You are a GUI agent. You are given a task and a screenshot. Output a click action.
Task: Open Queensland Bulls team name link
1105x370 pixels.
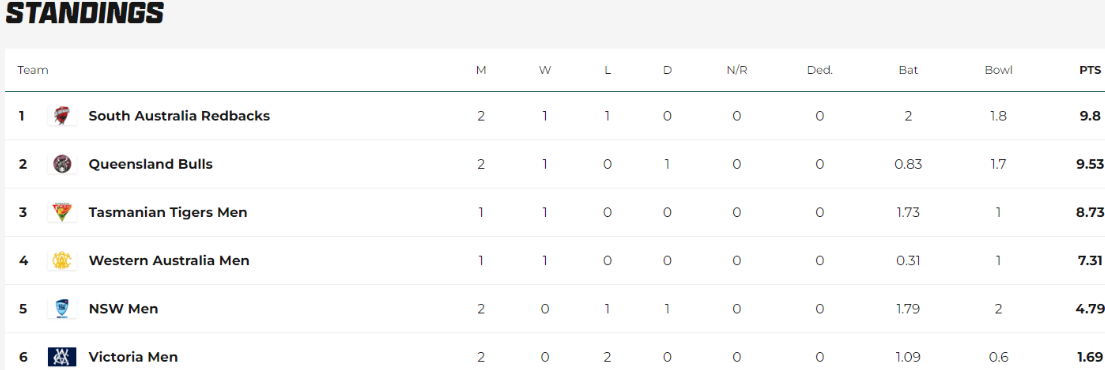point(151,164)
